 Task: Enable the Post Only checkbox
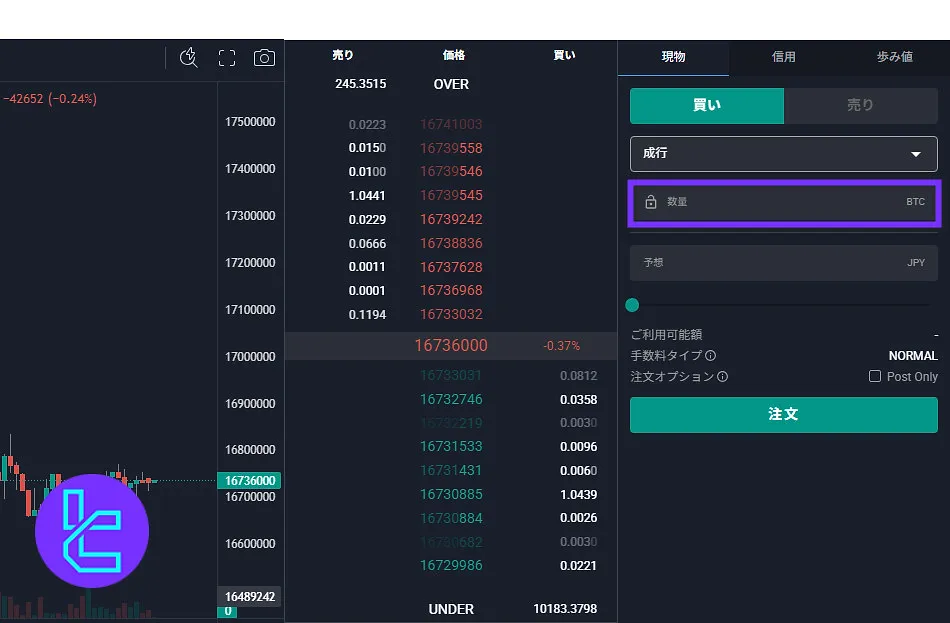point(875,377)
